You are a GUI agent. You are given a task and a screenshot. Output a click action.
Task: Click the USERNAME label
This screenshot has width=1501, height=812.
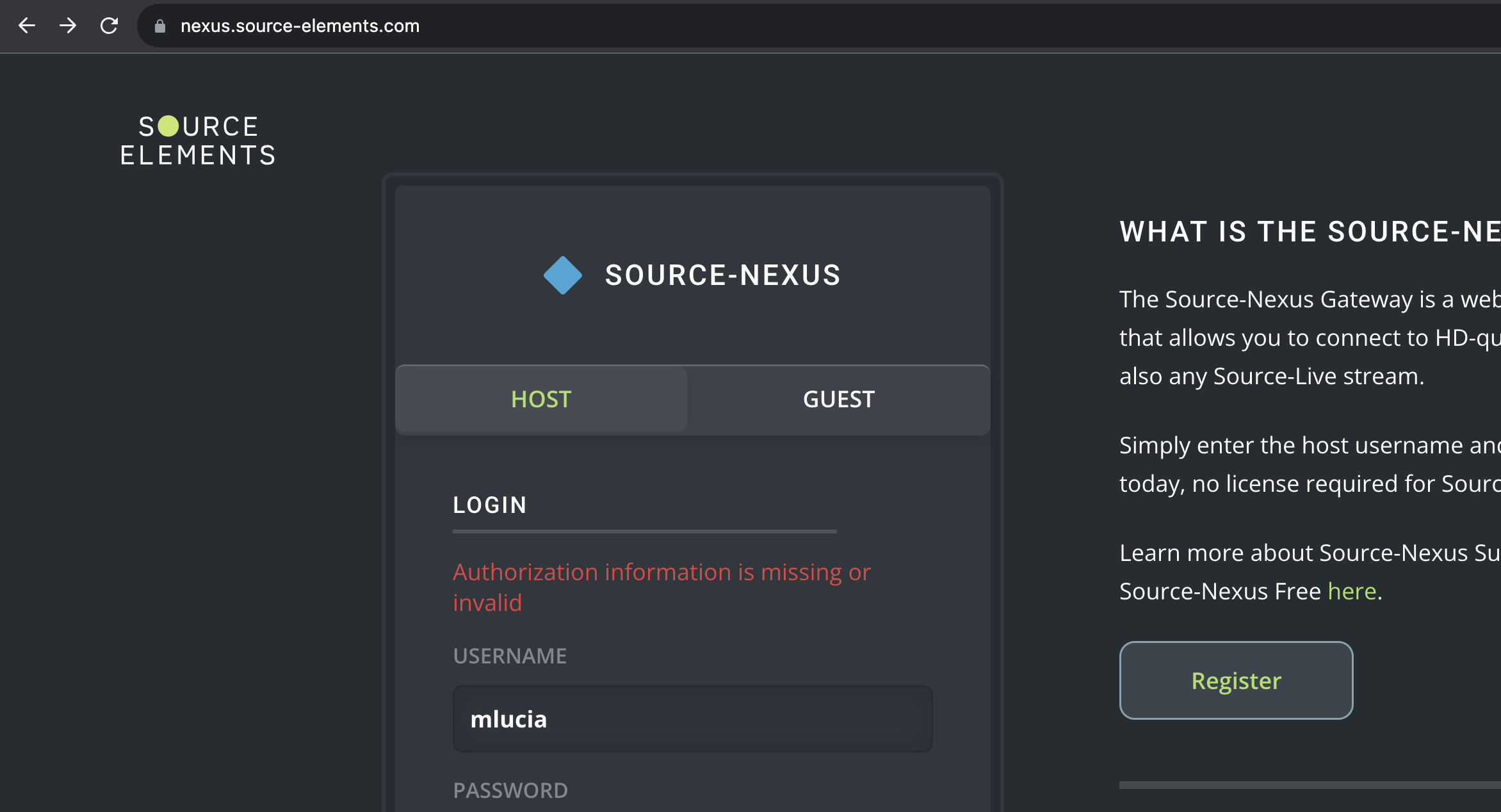510,656
